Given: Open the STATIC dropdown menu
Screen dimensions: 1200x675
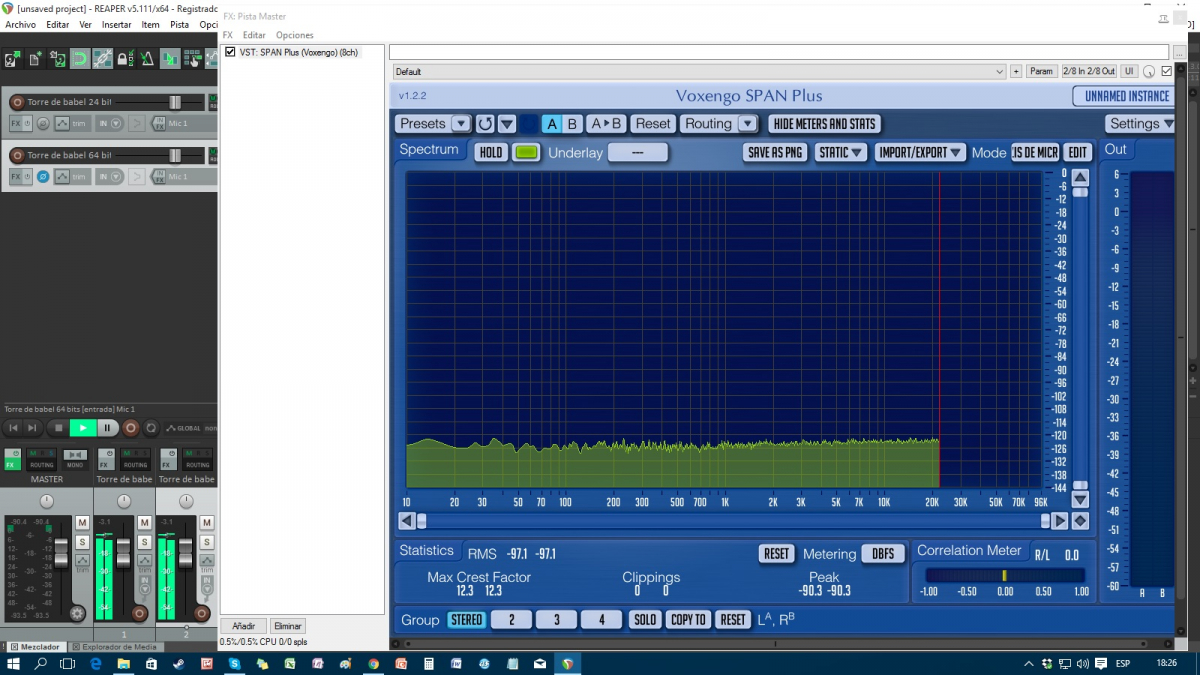Looking at the screenshot, I should click(840, 152).
